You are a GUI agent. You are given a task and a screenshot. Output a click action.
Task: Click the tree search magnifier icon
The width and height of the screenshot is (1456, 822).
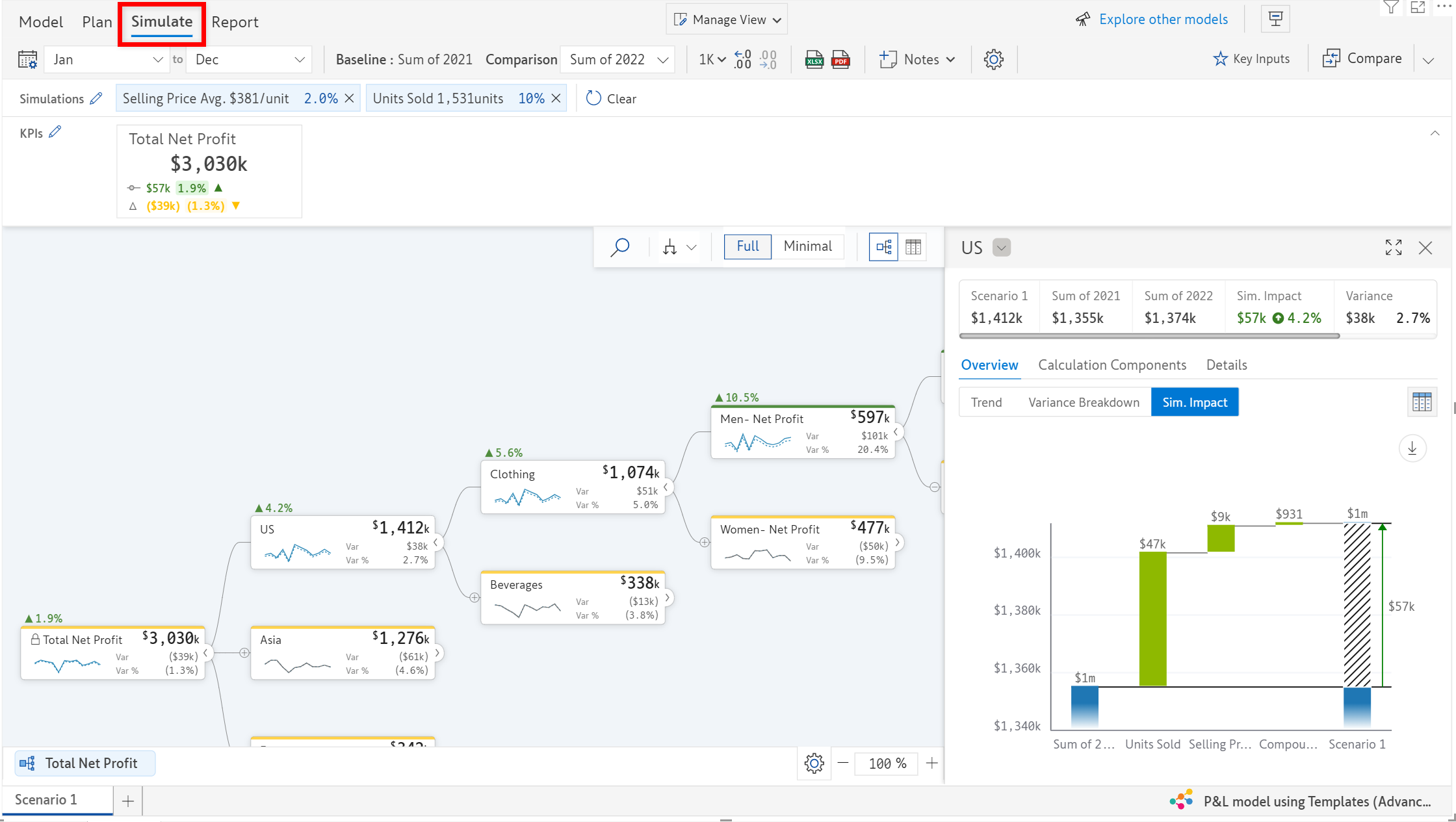click(x=620, y=247)
